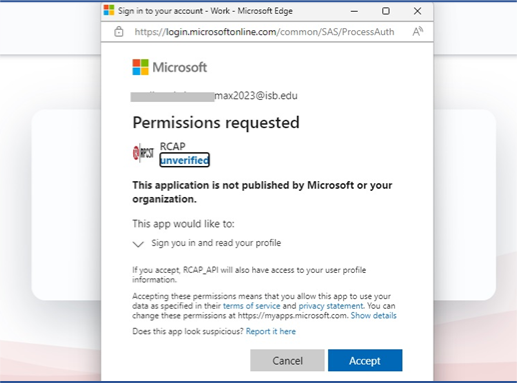Expand 'Sign you in and read your profile'
The image size is (517, 383).
pos(216,243)
